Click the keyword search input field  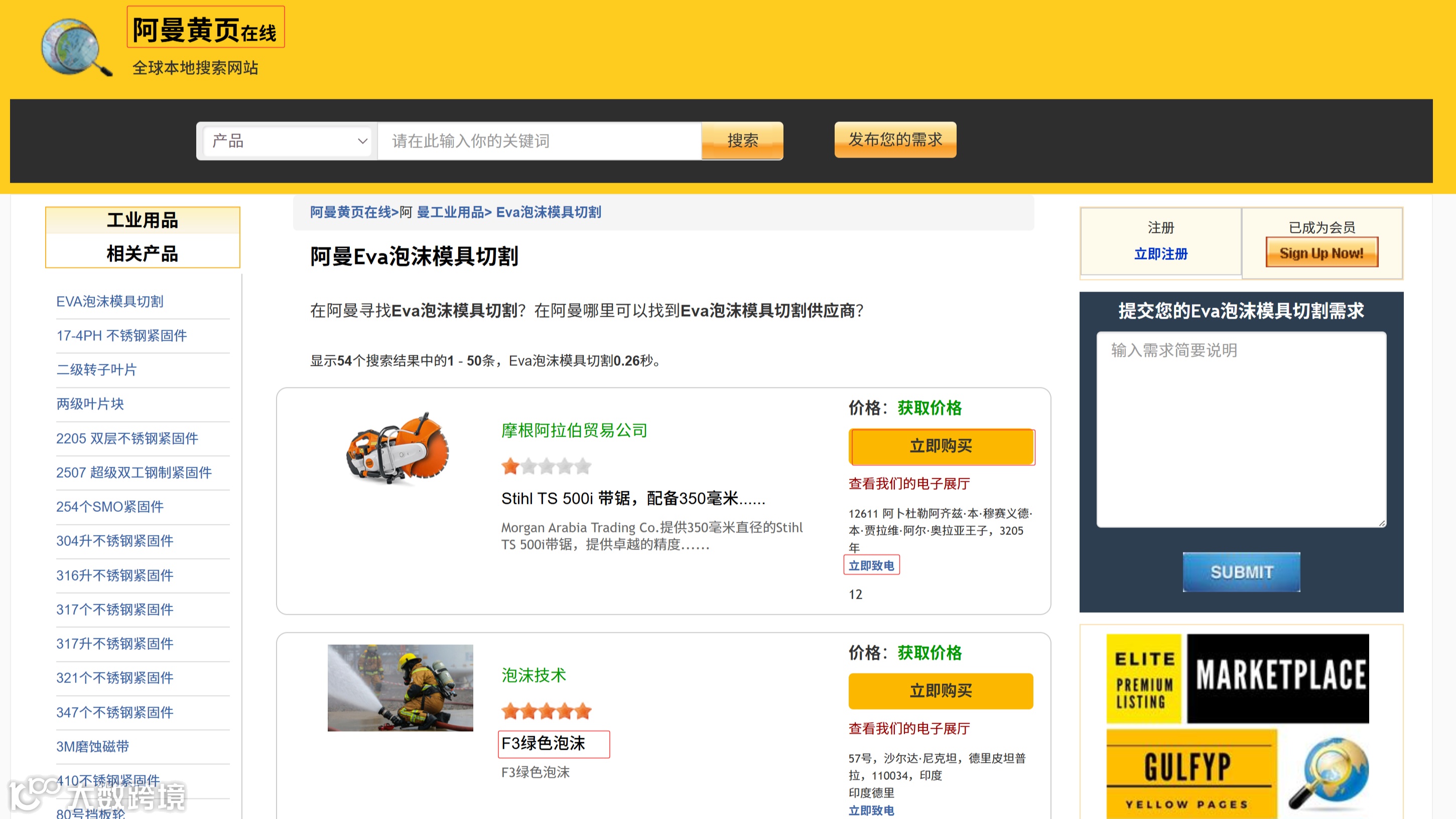(539, 141)
